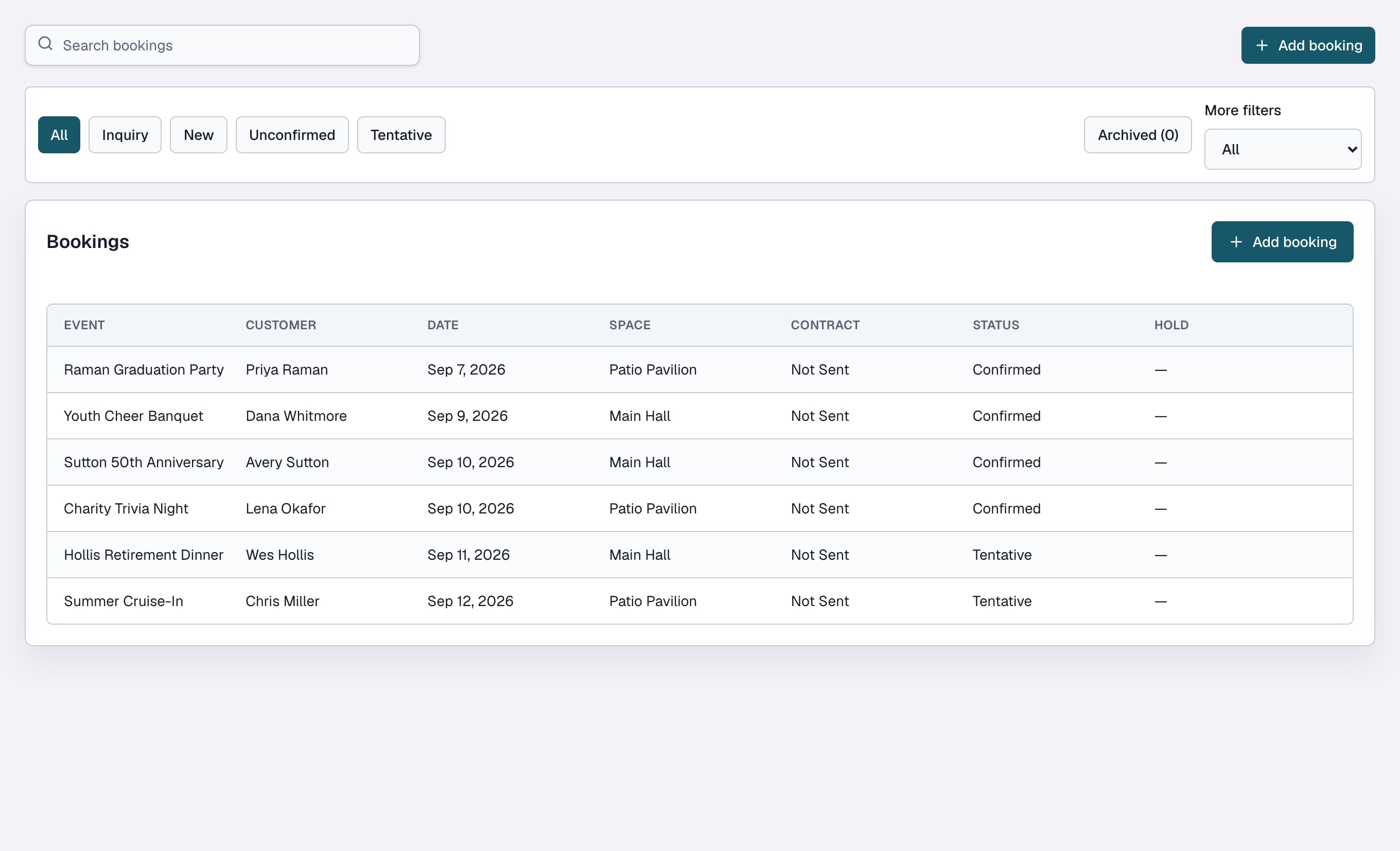
Task: Click Not Sent in Charity Trivia row
Action: pyautogui.click(x=819, y=508)
